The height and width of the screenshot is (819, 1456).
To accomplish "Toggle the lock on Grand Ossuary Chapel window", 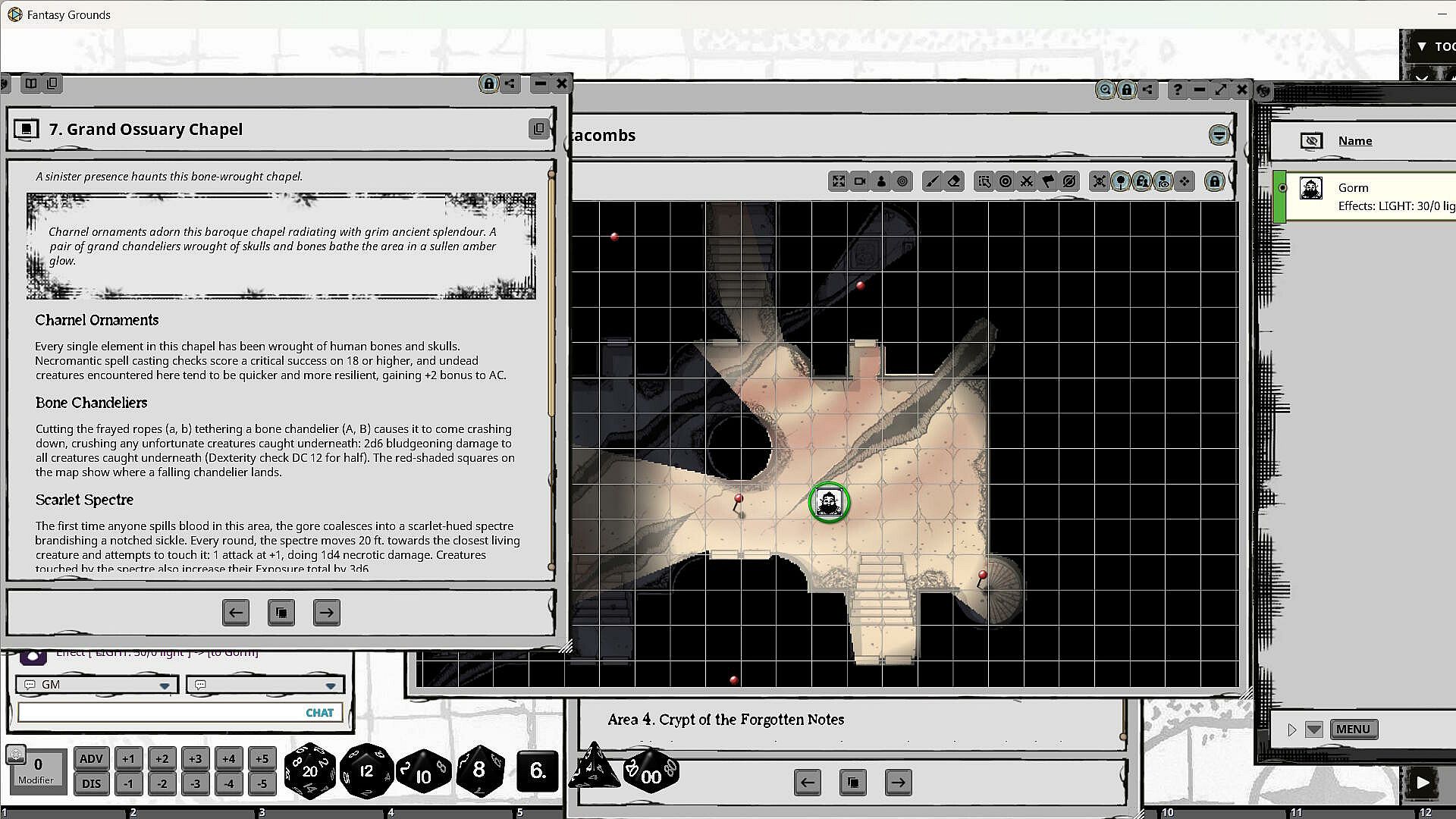I will (x=488, y=83).
